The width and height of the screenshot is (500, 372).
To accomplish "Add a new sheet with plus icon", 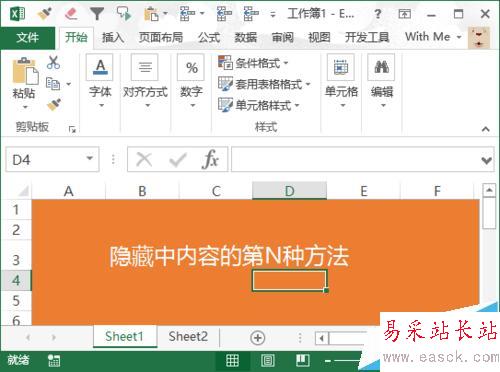I will click(x=257, y=338).
